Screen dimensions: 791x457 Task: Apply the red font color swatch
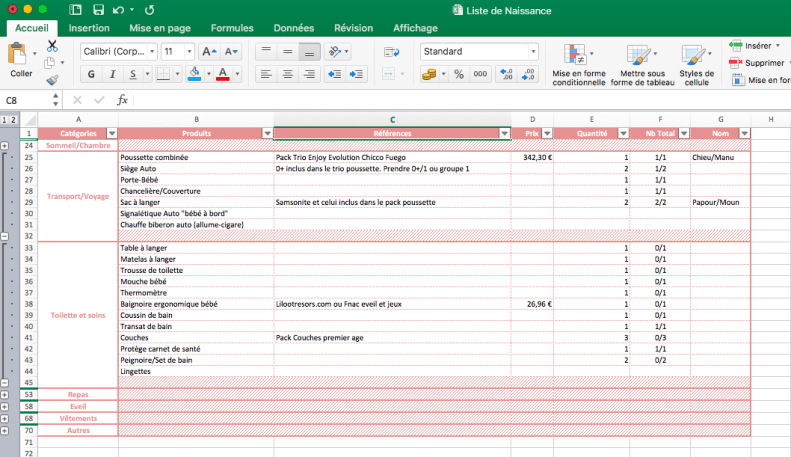[x=222, y=74]
